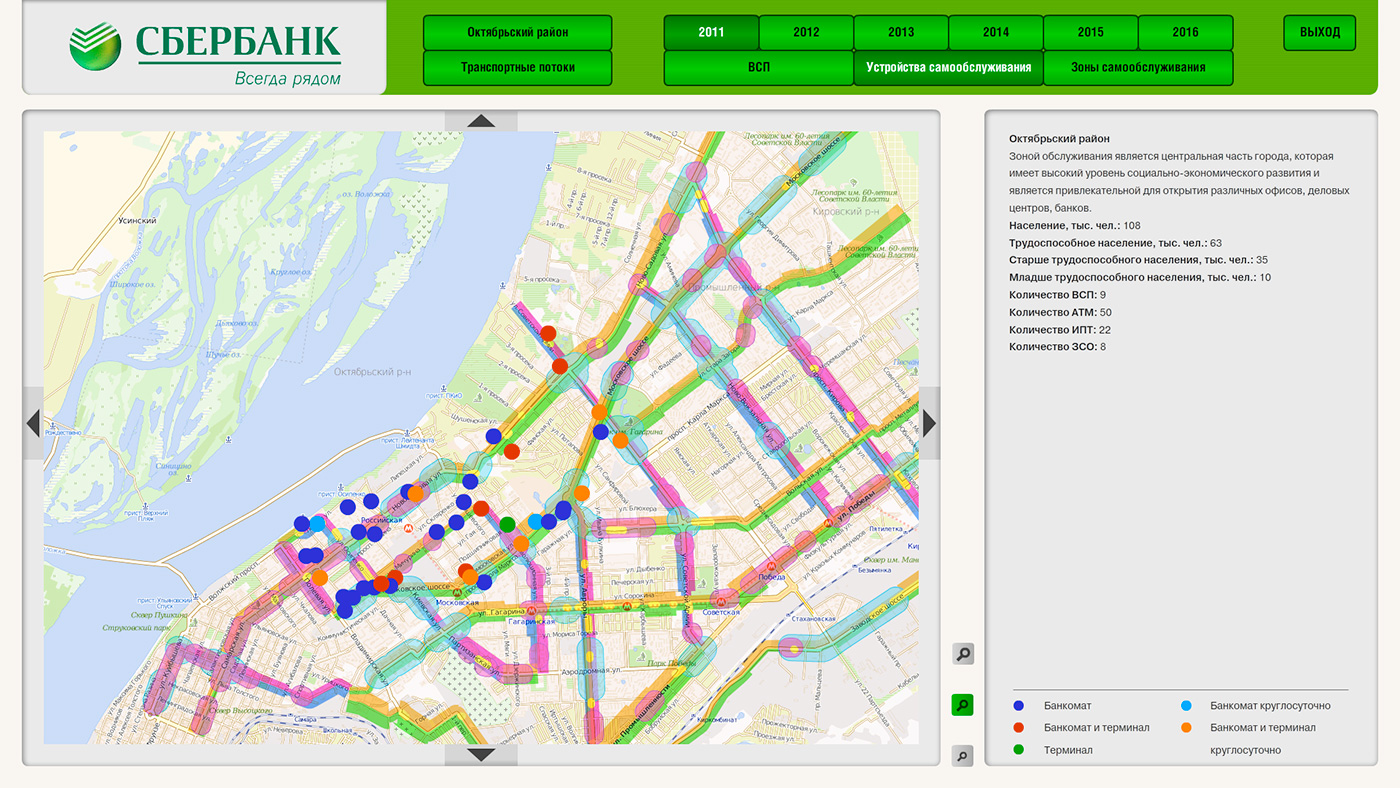Image resolution: width=1400 pixels, height=788 pixels.
Task: Open the Транспортные потоки view
Action: tap(517, 68)
